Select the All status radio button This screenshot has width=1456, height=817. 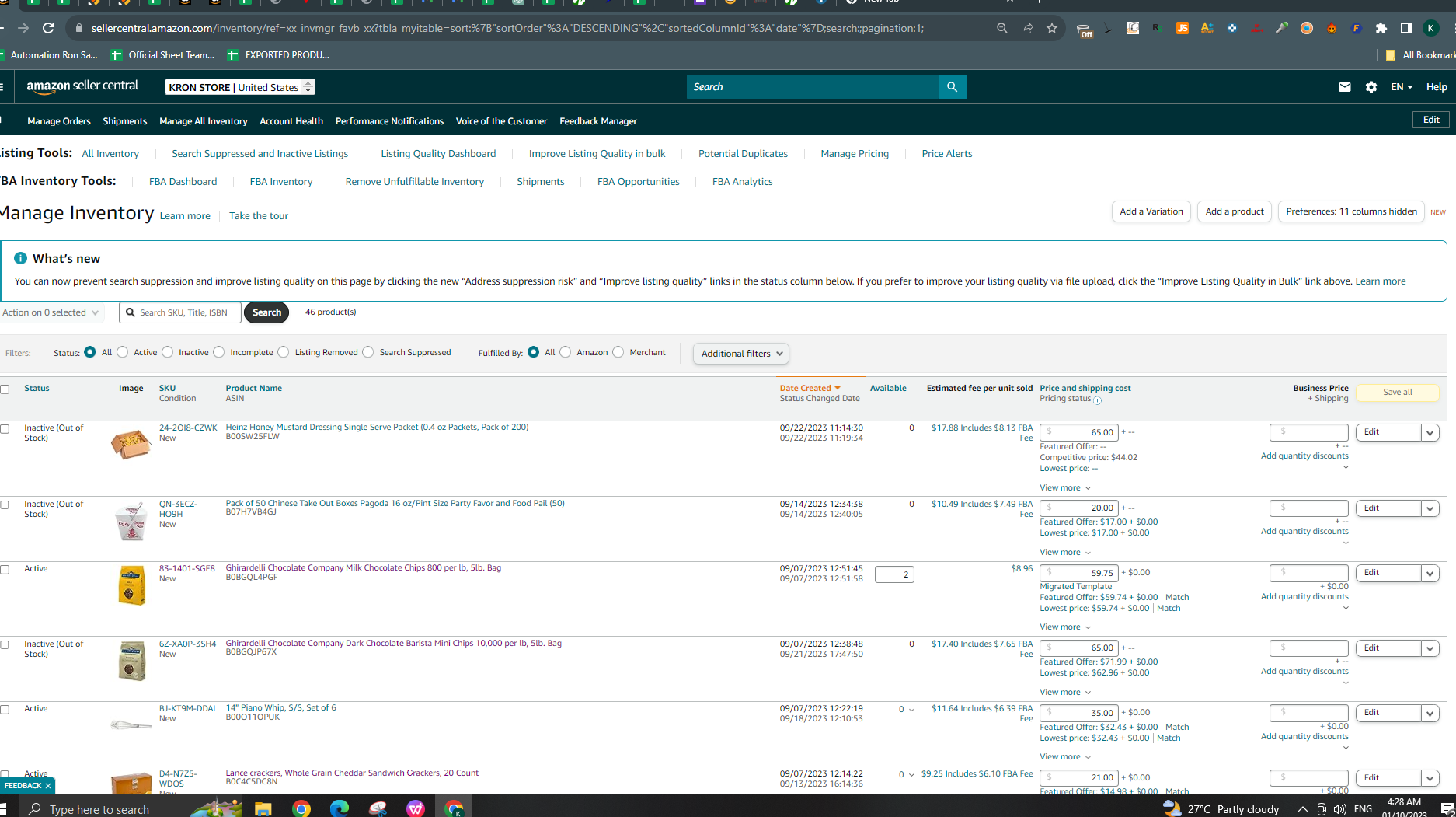tap(90, 352)
